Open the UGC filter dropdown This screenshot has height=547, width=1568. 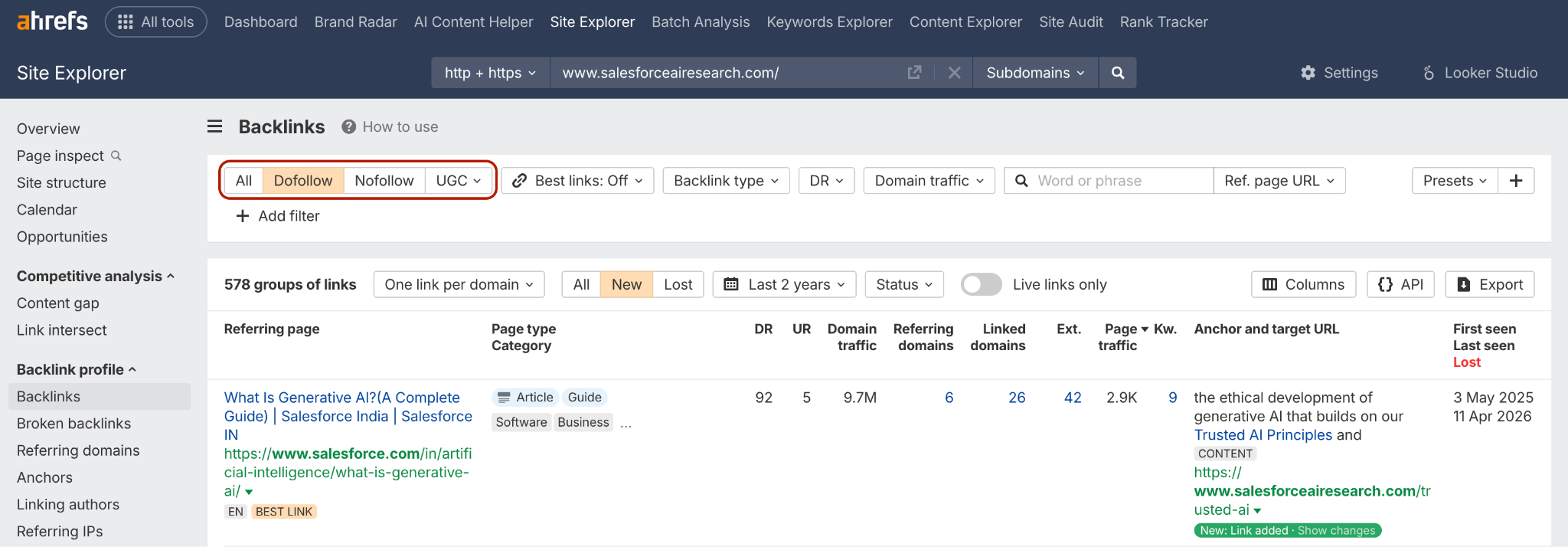459,181
